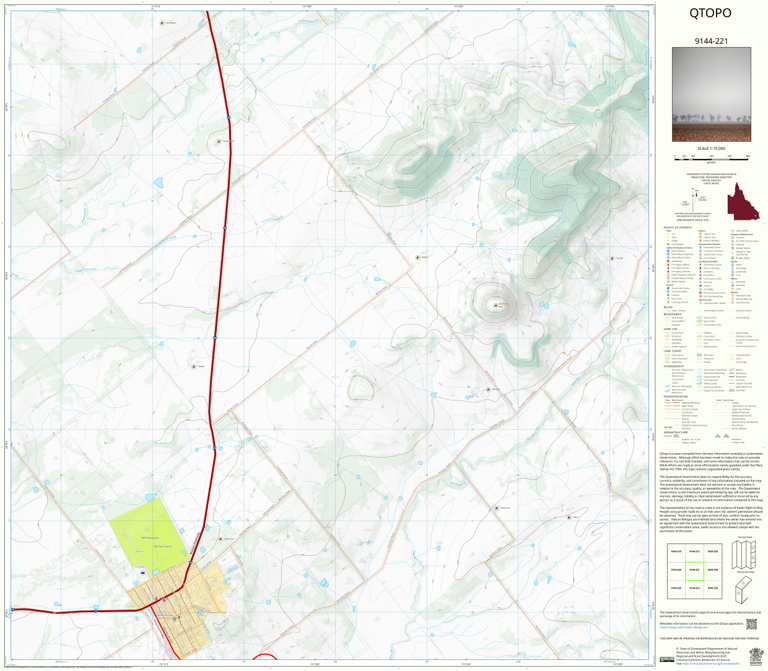The height and width of the screenshot is (671, 768).
Task: Select the sheet number 9144-221
Action: point(711,41)
